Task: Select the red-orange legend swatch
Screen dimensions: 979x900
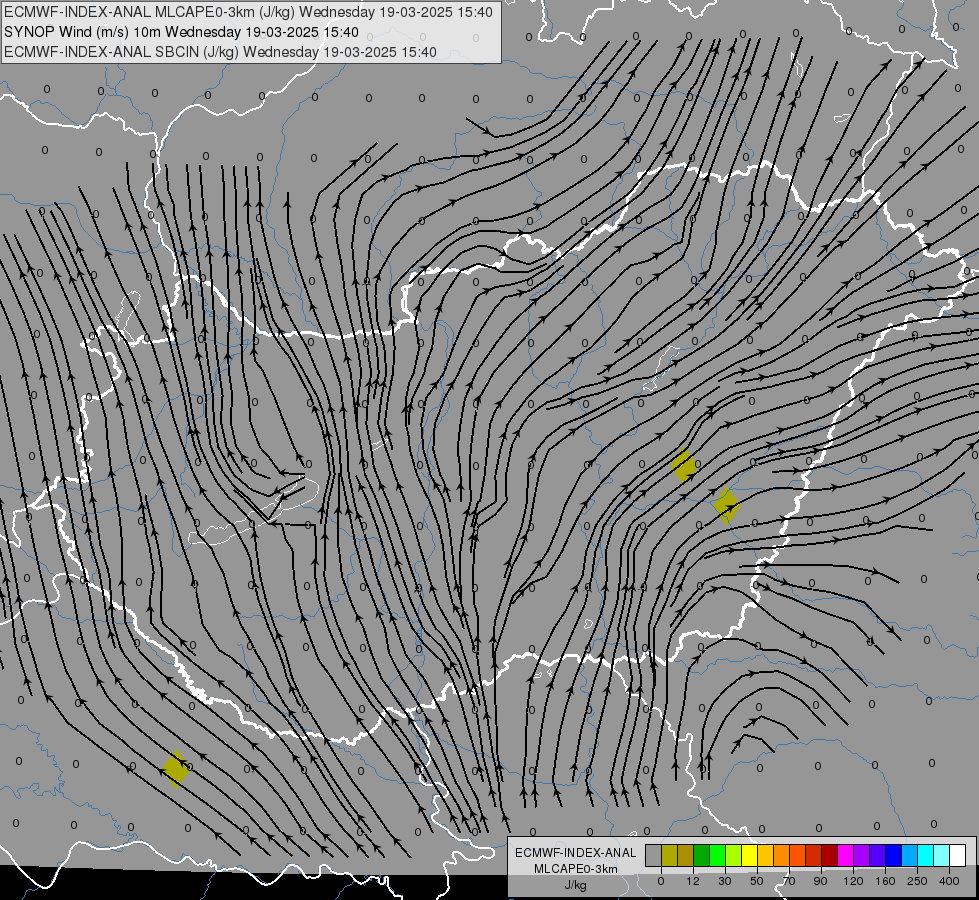Action: (798, 855)
